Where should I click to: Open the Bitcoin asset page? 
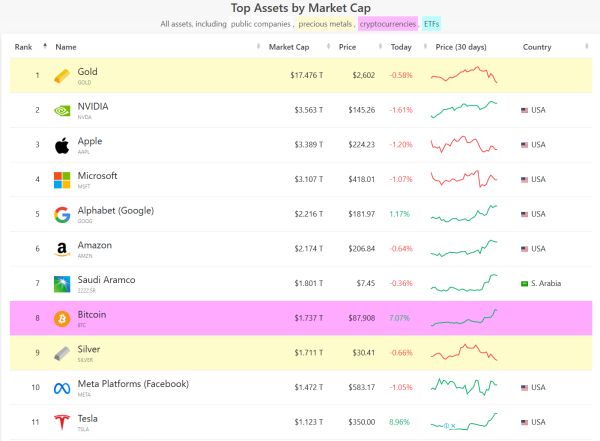(92, 315)
